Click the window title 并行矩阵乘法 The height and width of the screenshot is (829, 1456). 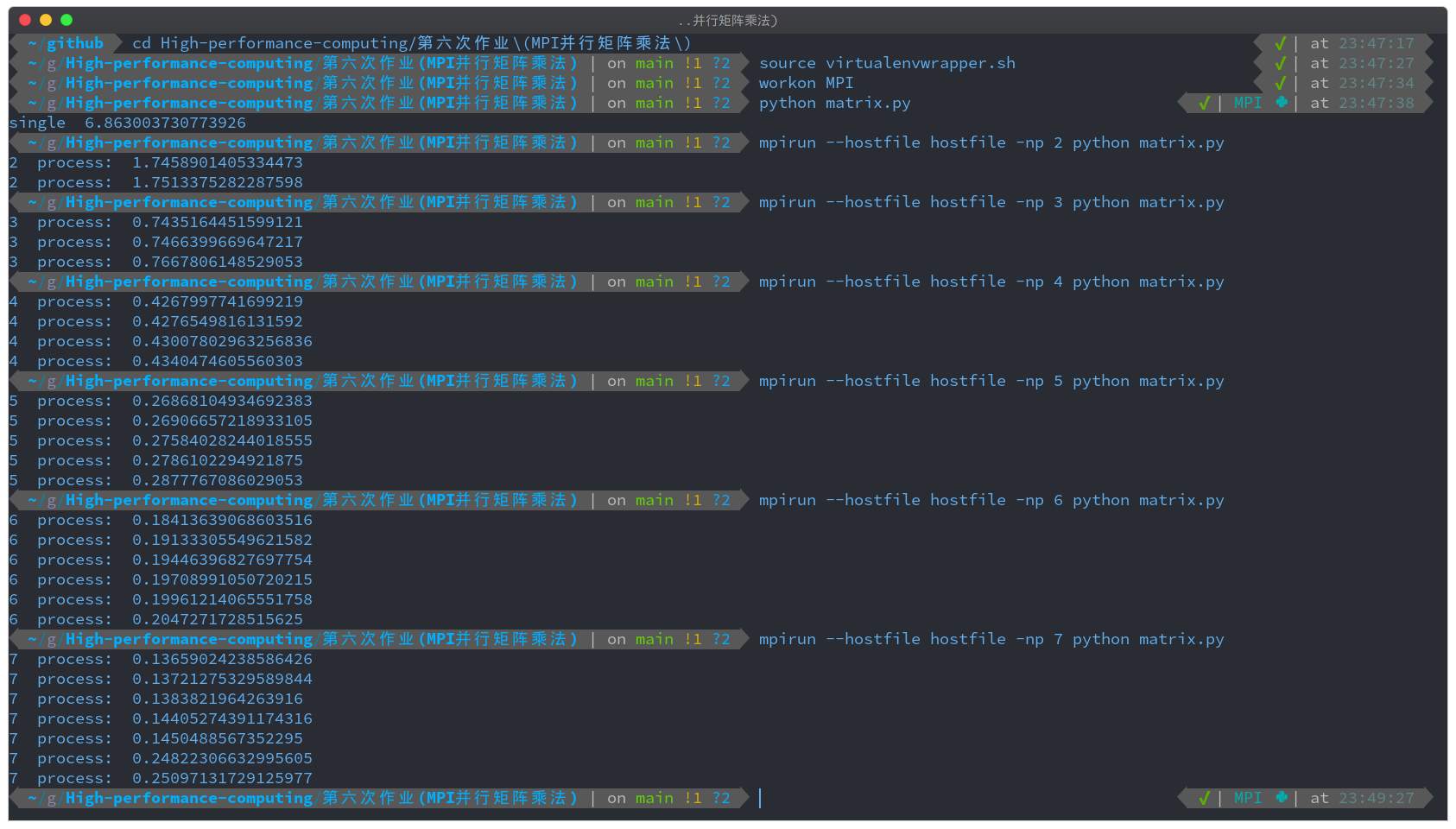[x=728, y=20]
